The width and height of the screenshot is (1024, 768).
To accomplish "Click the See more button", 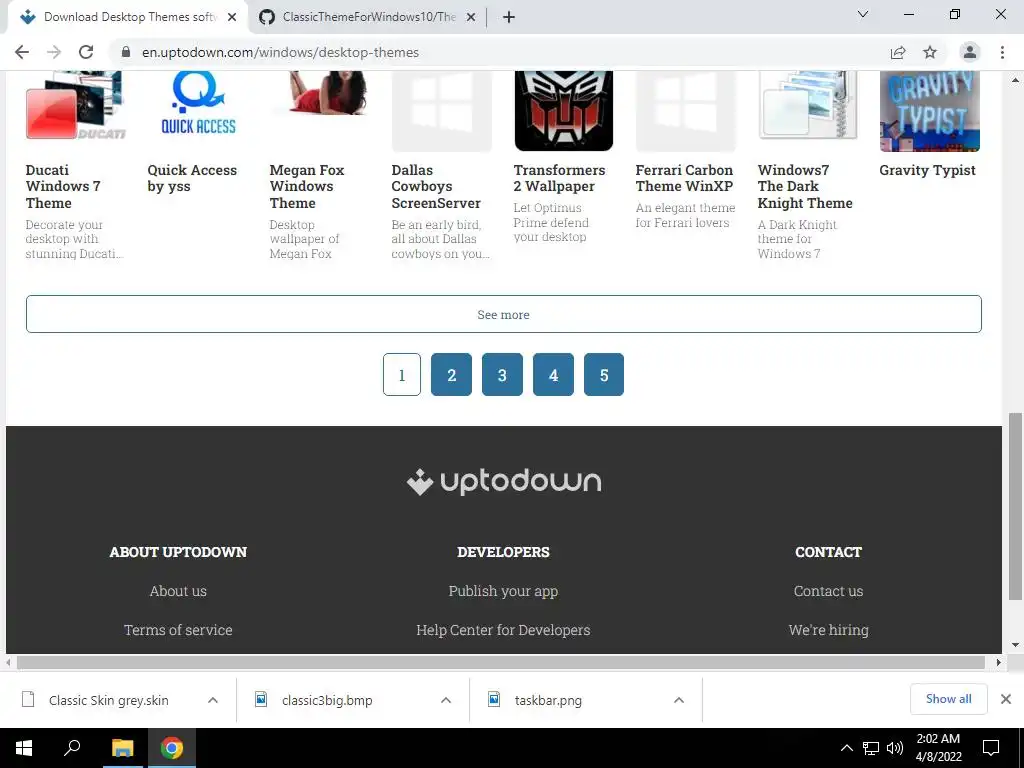I will (x=504, y=314).
